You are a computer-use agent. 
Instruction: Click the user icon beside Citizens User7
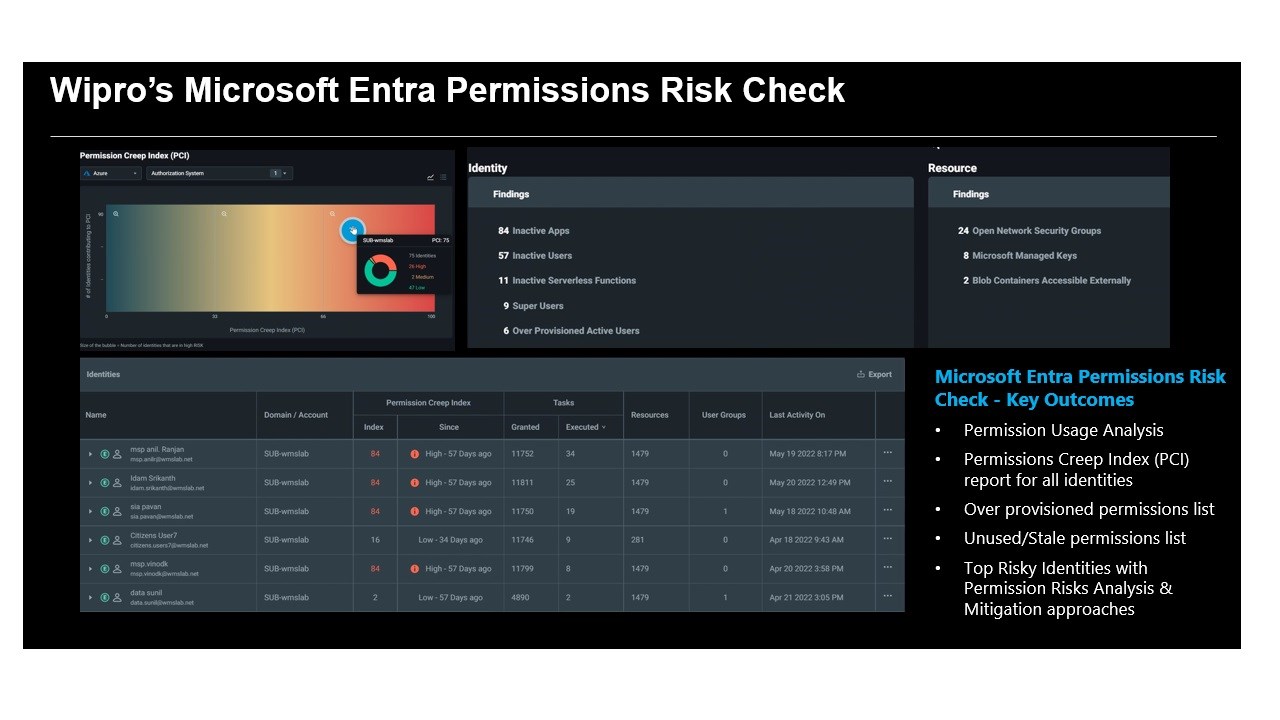coord(117,540)
